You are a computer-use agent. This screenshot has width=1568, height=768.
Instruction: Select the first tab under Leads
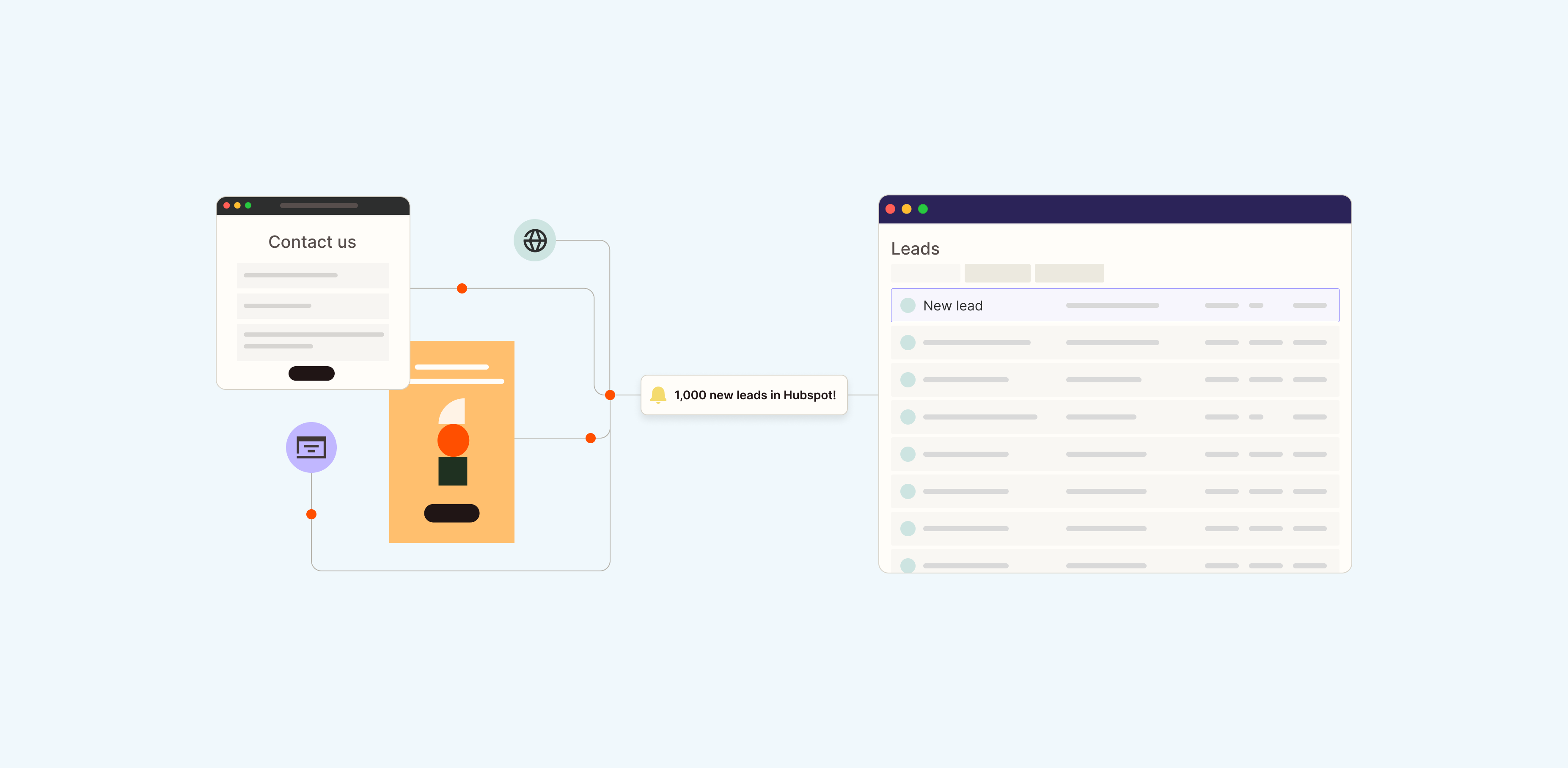tap(925, 273)
